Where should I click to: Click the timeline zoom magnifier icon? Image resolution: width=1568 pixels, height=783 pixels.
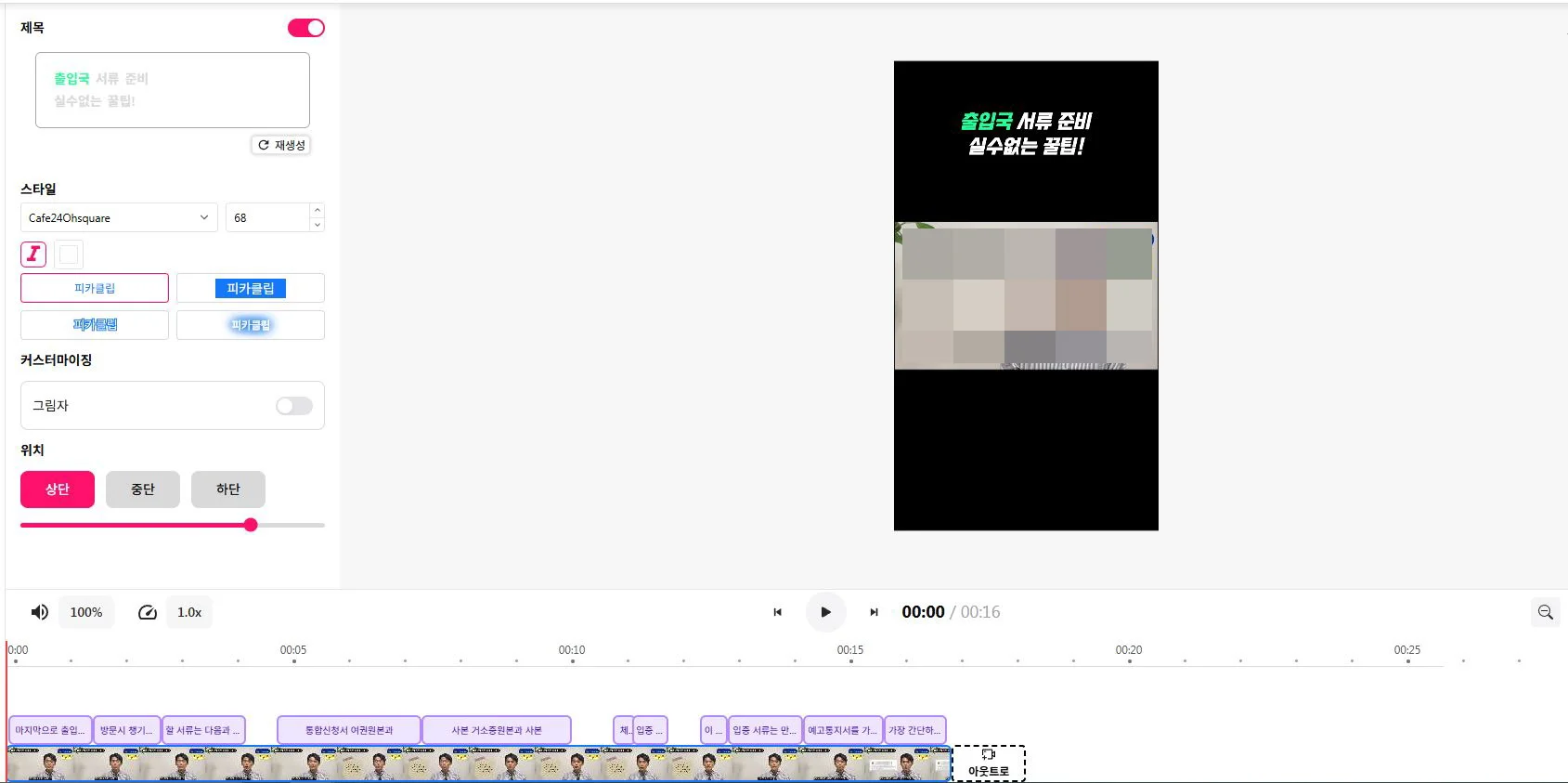pyautogui.click(x=1546, y=612)
